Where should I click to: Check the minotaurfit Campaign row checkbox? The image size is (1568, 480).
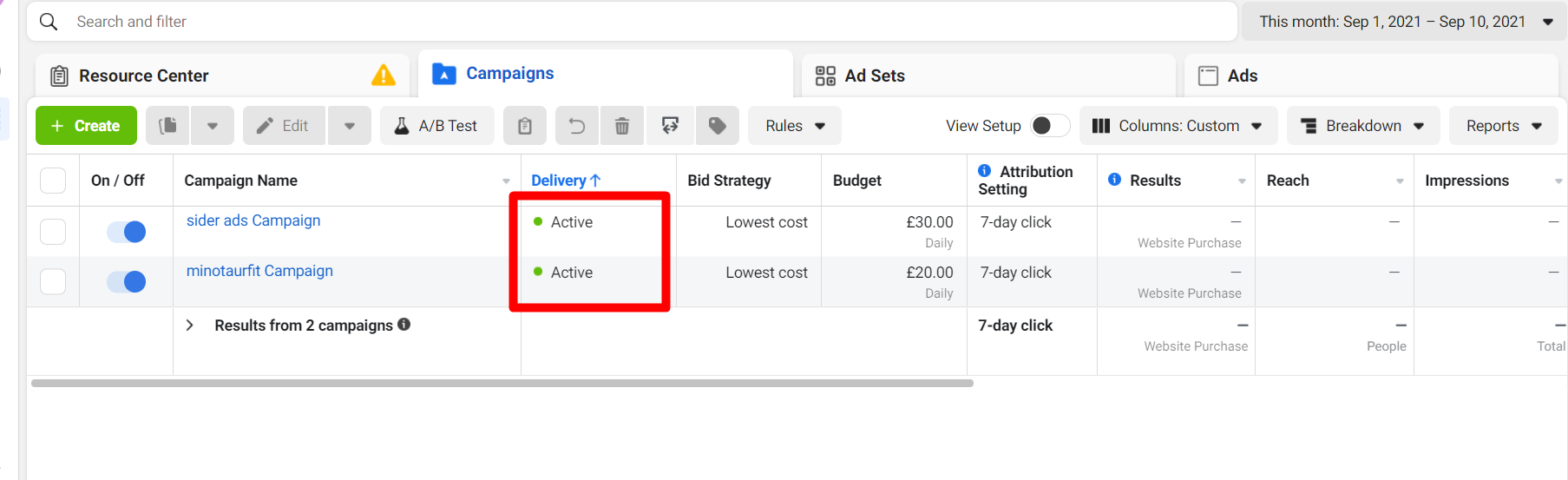(x=53, y=281)
